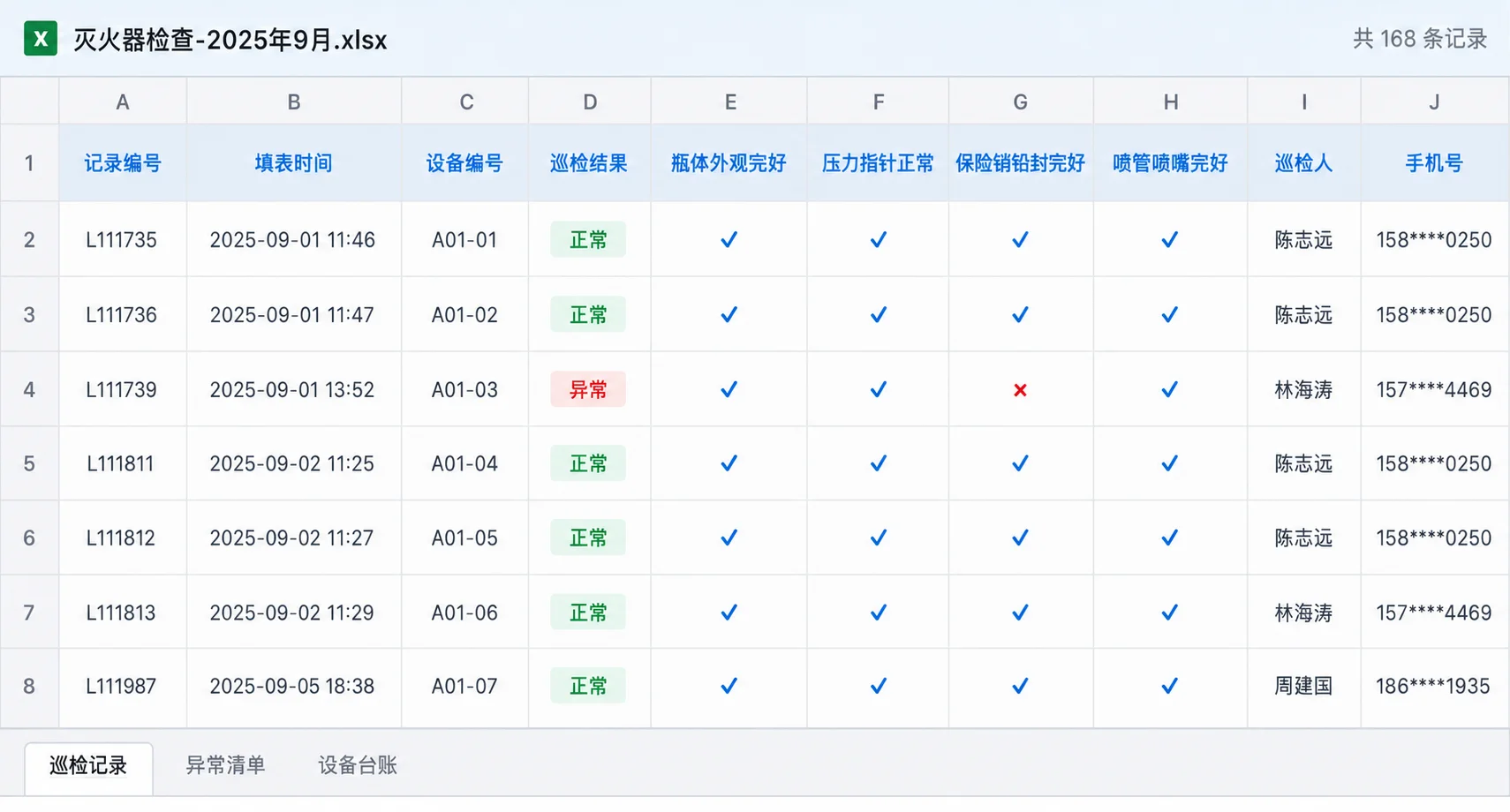Select column J header
Viewport: 1510px width, 812px height.
coord(1435,101)
